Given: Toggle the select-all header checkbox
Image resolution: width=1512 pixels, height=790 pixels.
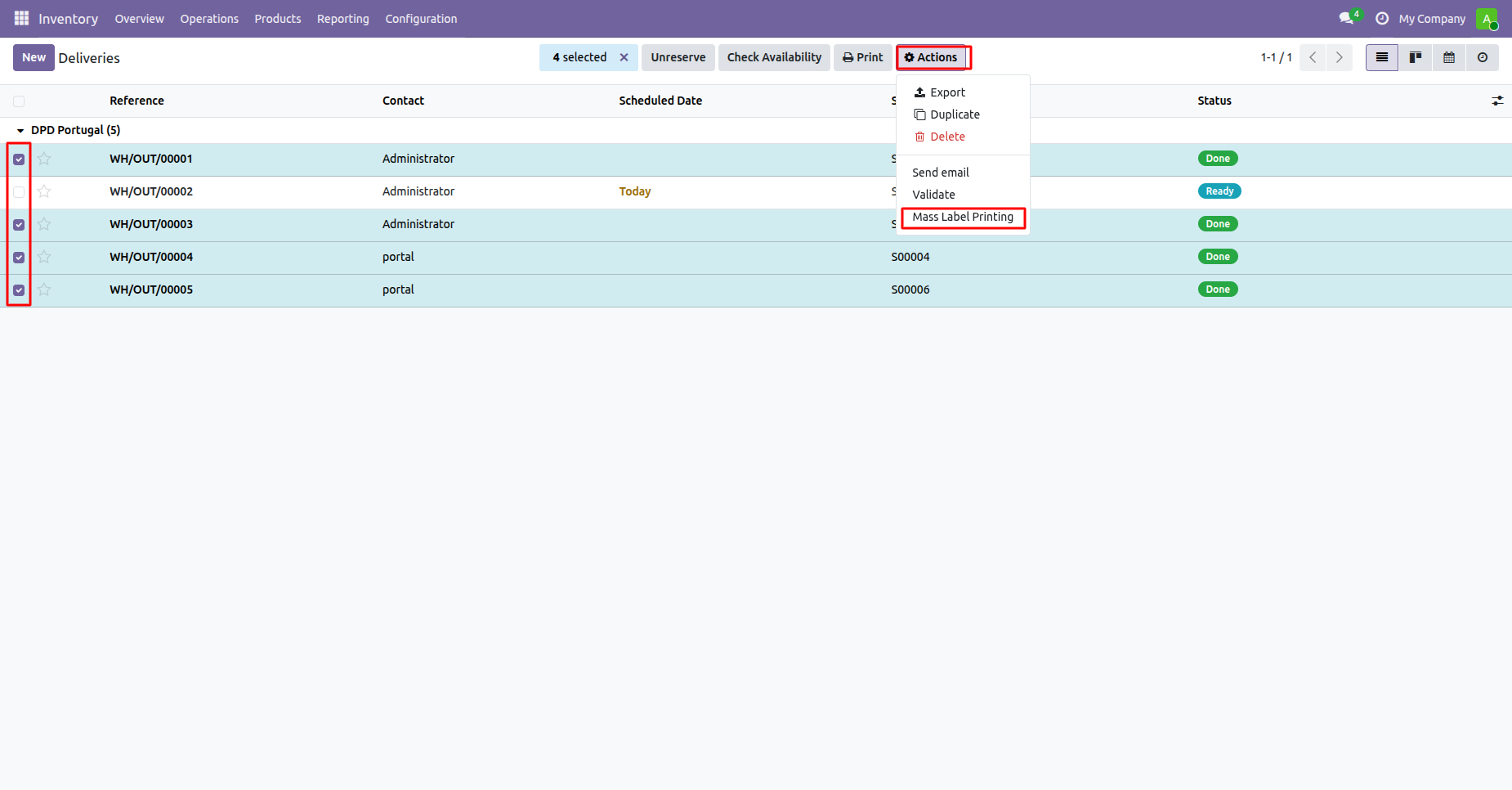Looking at the screenshot, I should (19, 101).
